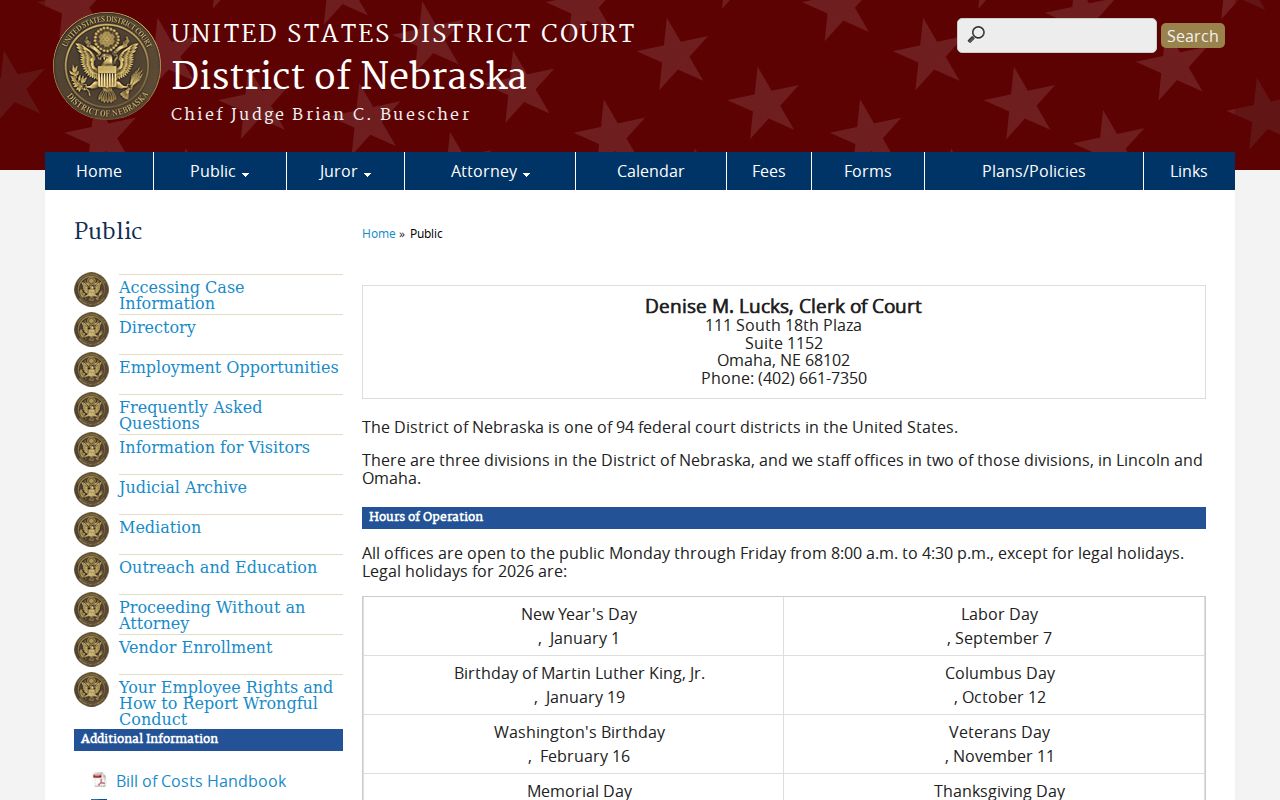
Task: Click the seal icon beside Judicial Archive
Action: coord(91,490)
